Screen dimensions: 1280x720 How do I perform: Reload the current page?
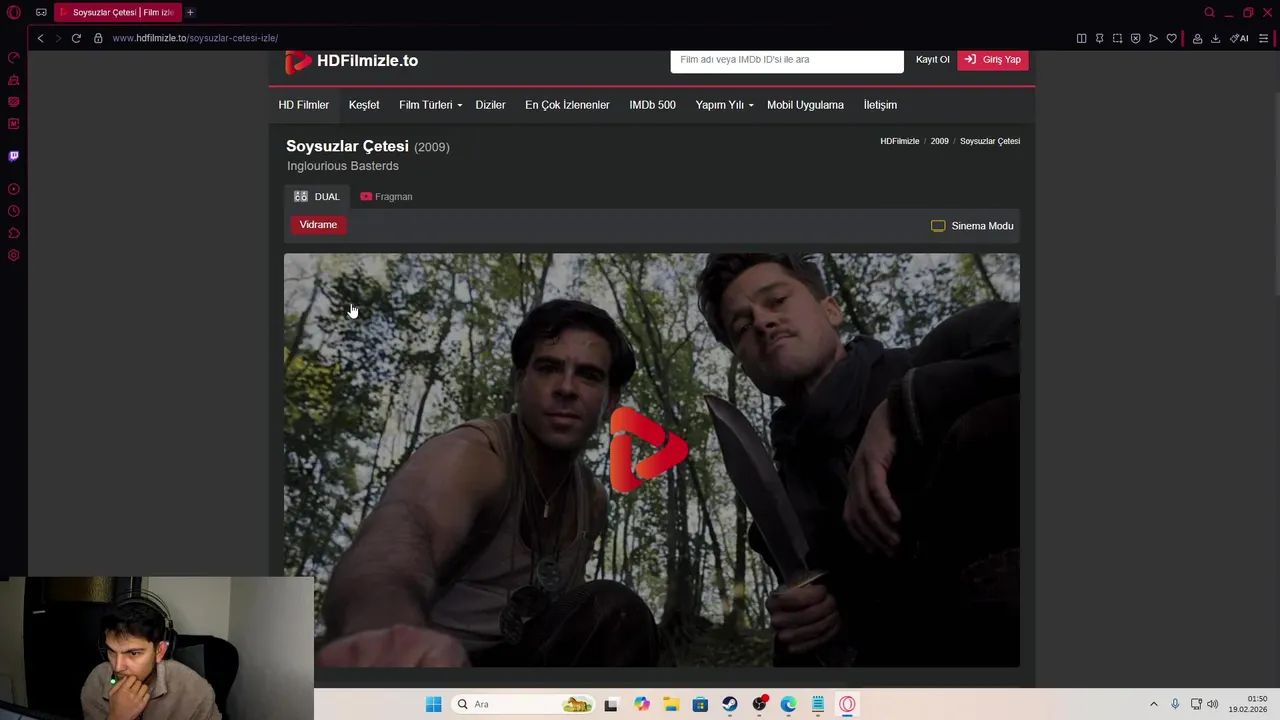(x=76, y=38)
